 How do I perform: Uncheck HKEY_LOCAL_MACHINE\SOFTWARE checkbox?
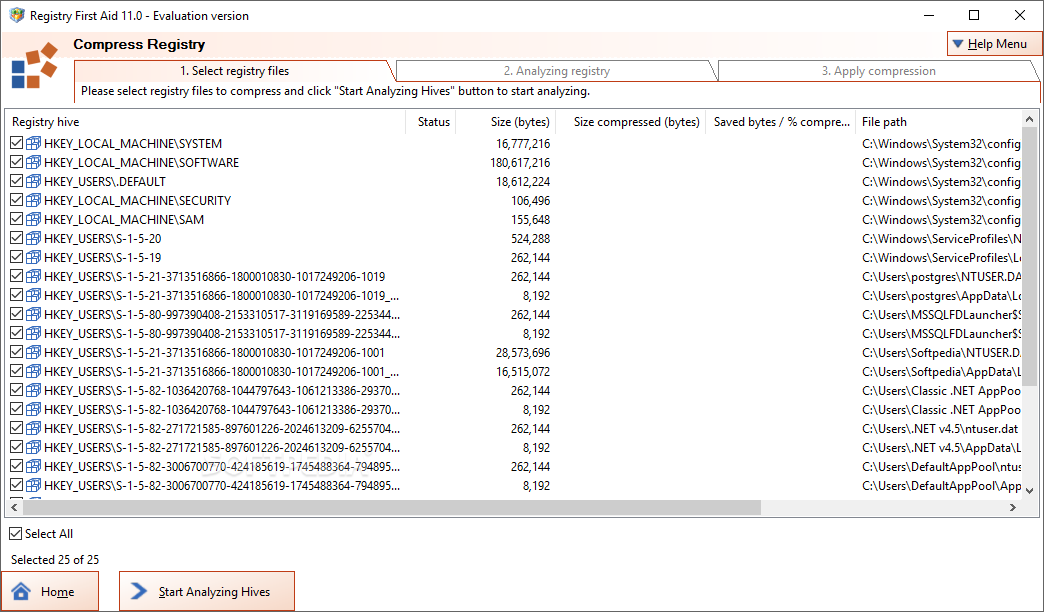pyautogui.click(x=17, y=162)
